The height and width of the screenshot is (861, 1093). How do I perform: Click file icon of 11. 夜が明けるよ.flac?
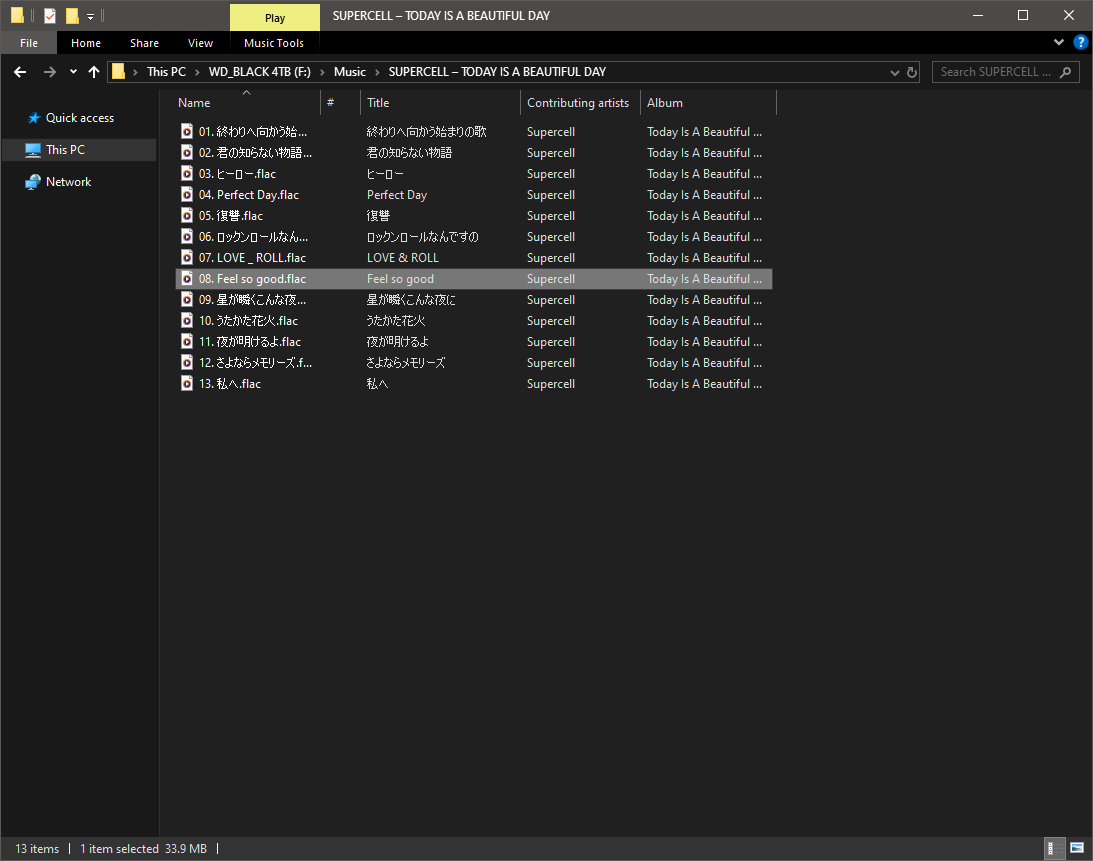click(187, 341)
